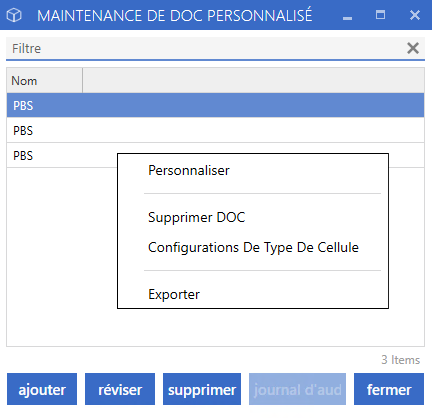Maximize the Maintenance de doc window
Viewport: 432px width, 420px height.
point(380,15)
